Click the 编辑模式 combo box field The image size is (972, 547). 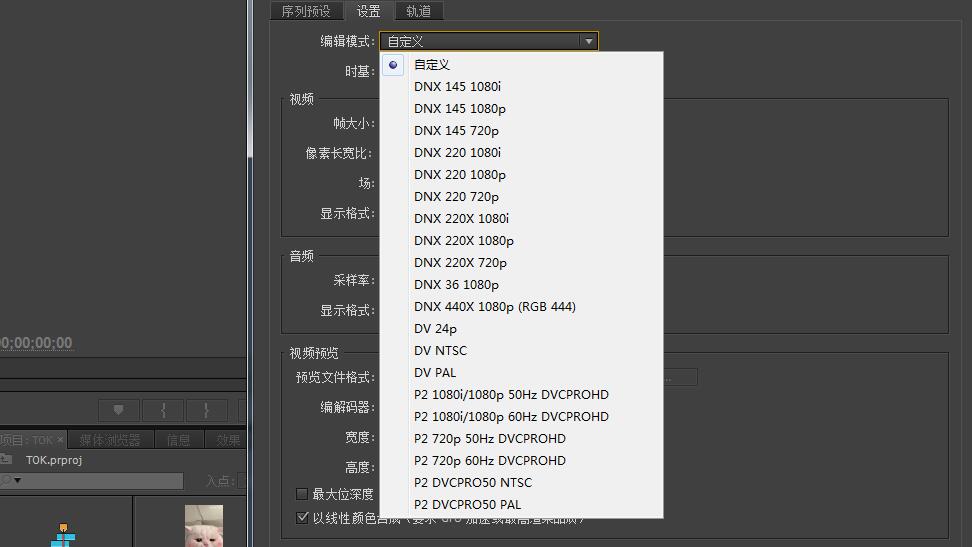coord(488,42)
